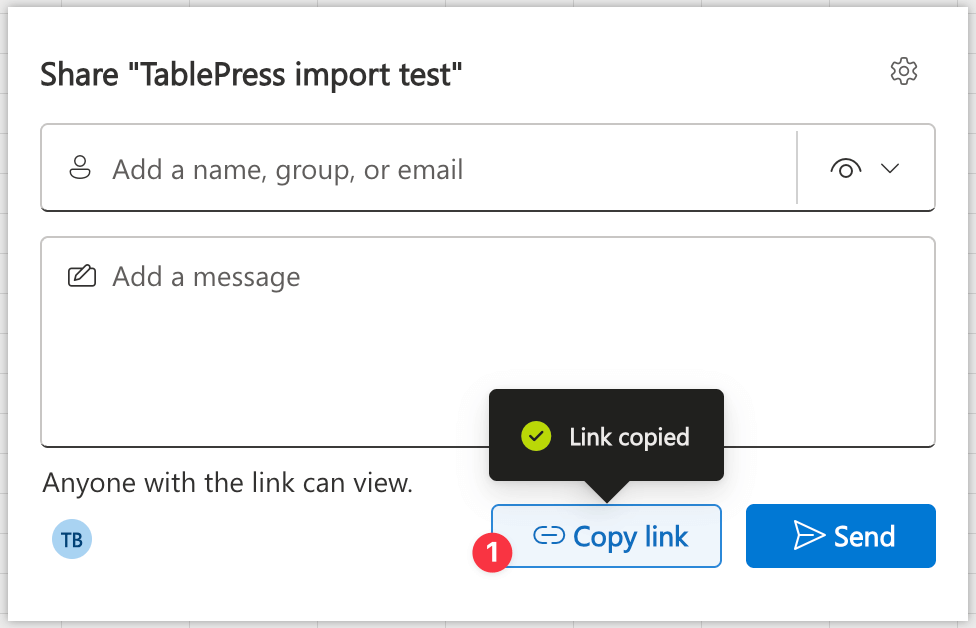Open sharing settings via the gear icon
Image resolution: width=976 pixels, height=628 pixels.
click(903, 70)
